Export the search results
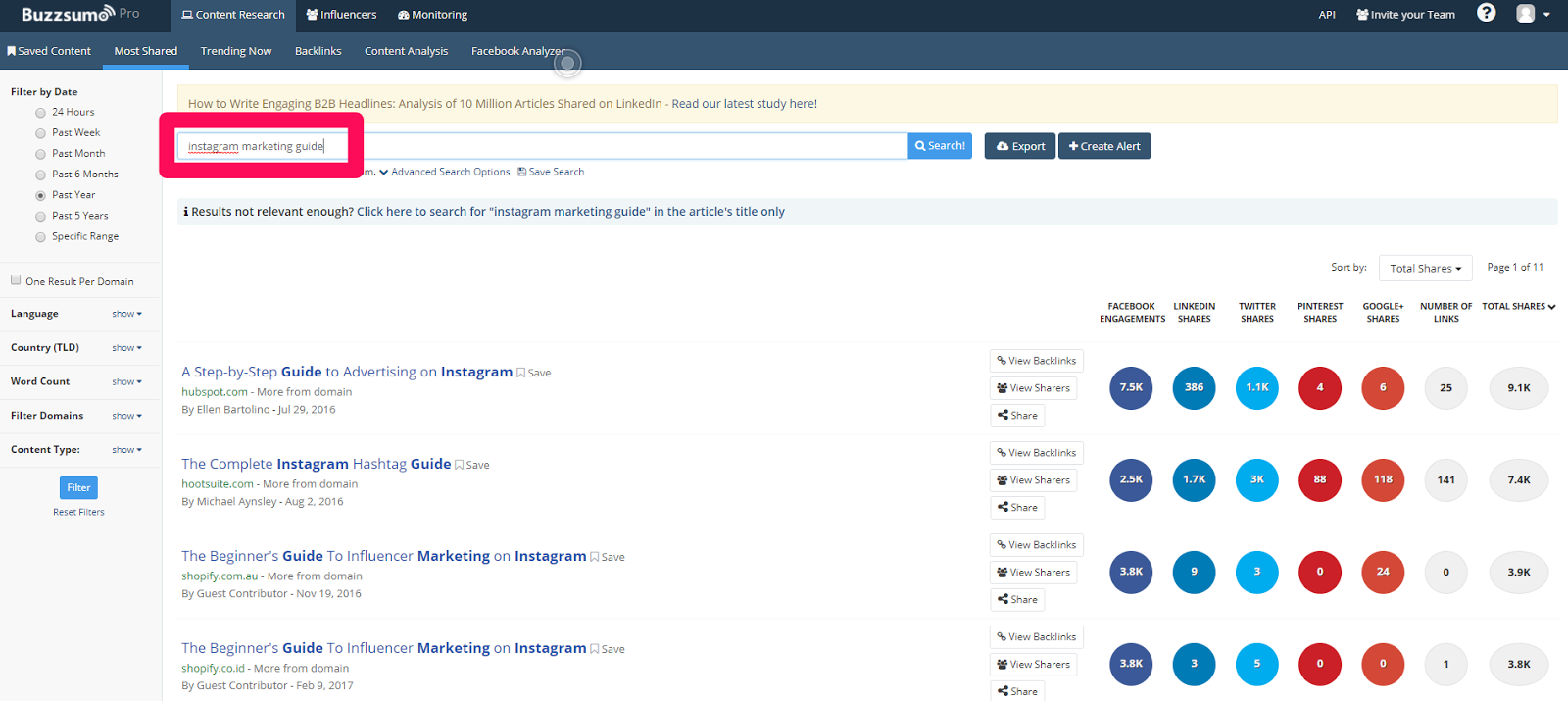The width and height of the screenshot is (1568, 701). click(x=1020, y=146)
